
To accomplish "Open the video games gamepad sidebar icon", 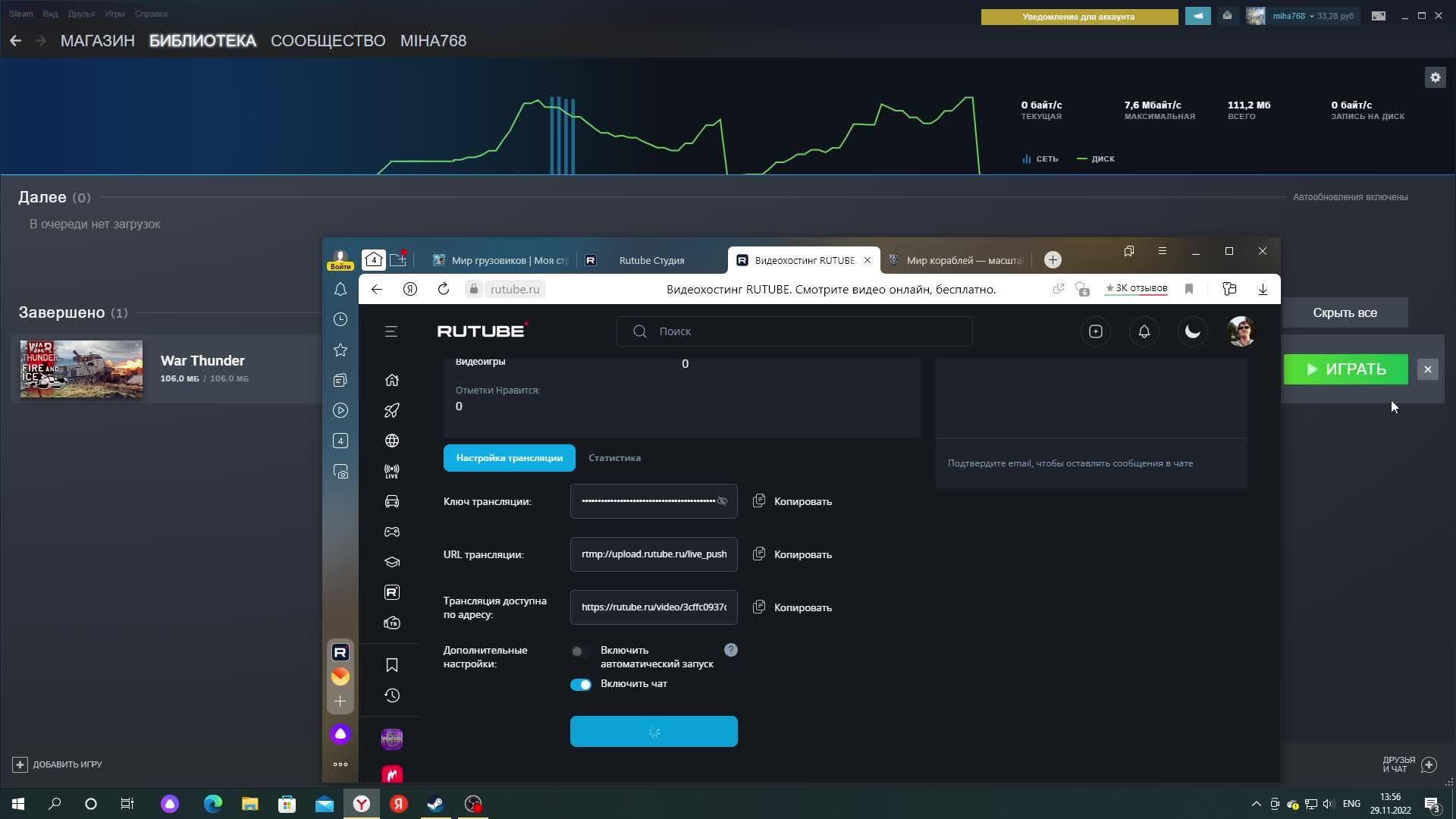I will point(392,532).
